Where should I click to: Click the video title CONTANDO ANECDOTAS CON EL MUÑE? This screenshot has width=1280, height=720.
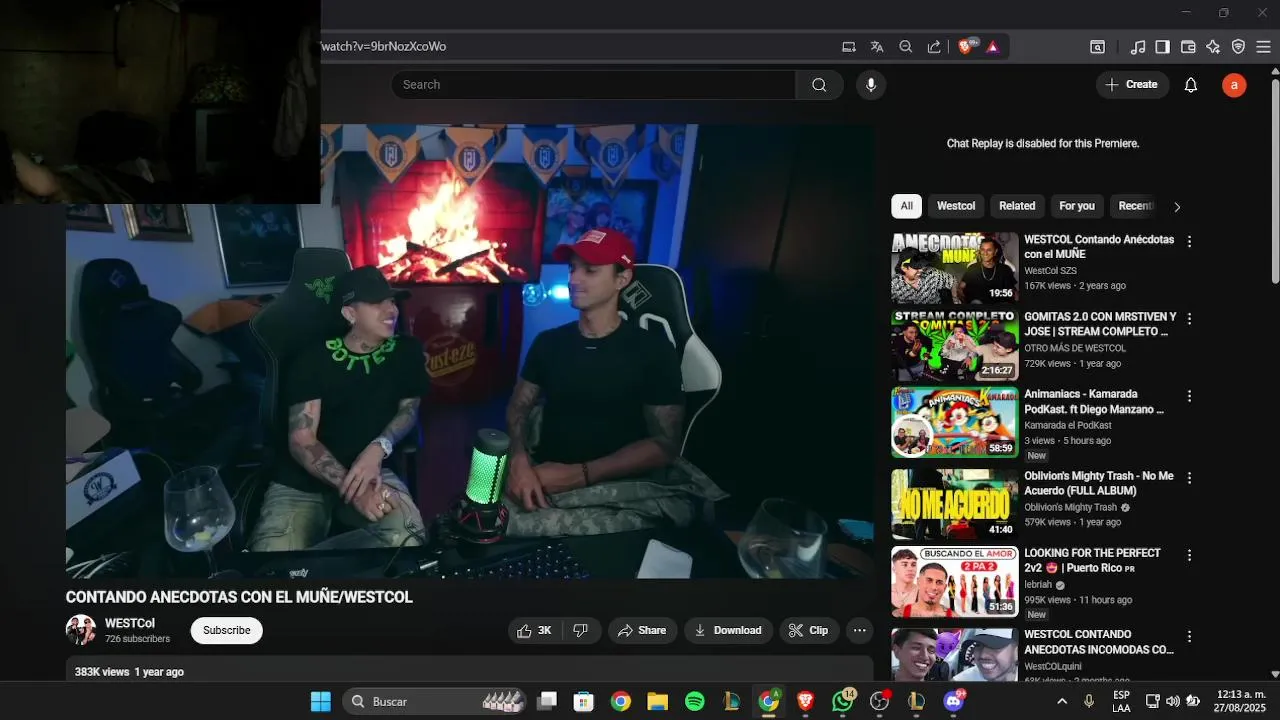point(239,597)
